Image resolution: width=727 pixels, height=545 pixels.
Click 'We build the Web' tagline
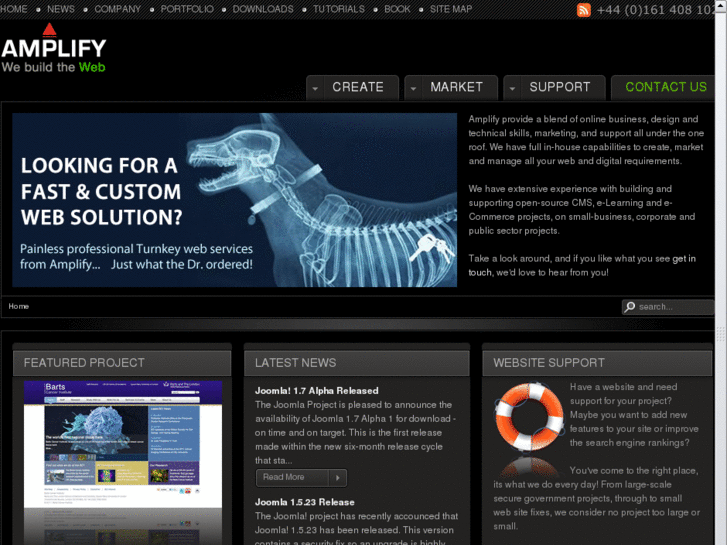click(x=53, y=67)
